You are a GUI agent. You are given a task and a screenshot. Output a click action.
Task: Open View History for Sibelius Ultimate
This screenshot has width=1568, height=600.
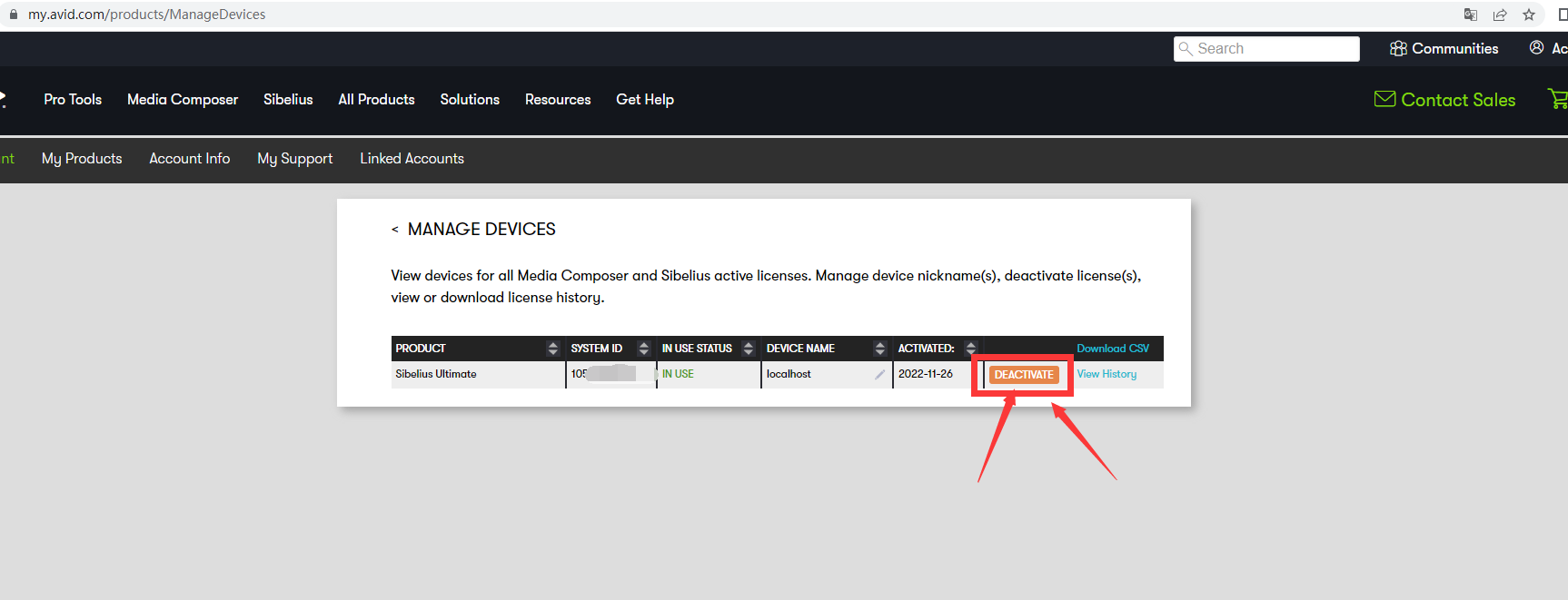click(1106, 374)
